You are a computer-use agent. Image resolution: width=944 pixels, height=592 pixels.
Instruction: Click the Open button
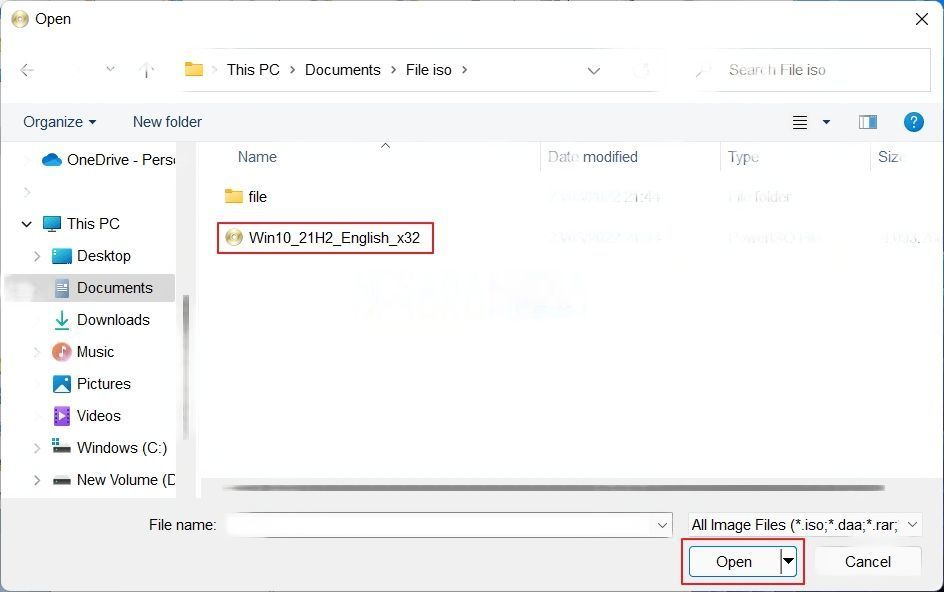coord(734,562)
